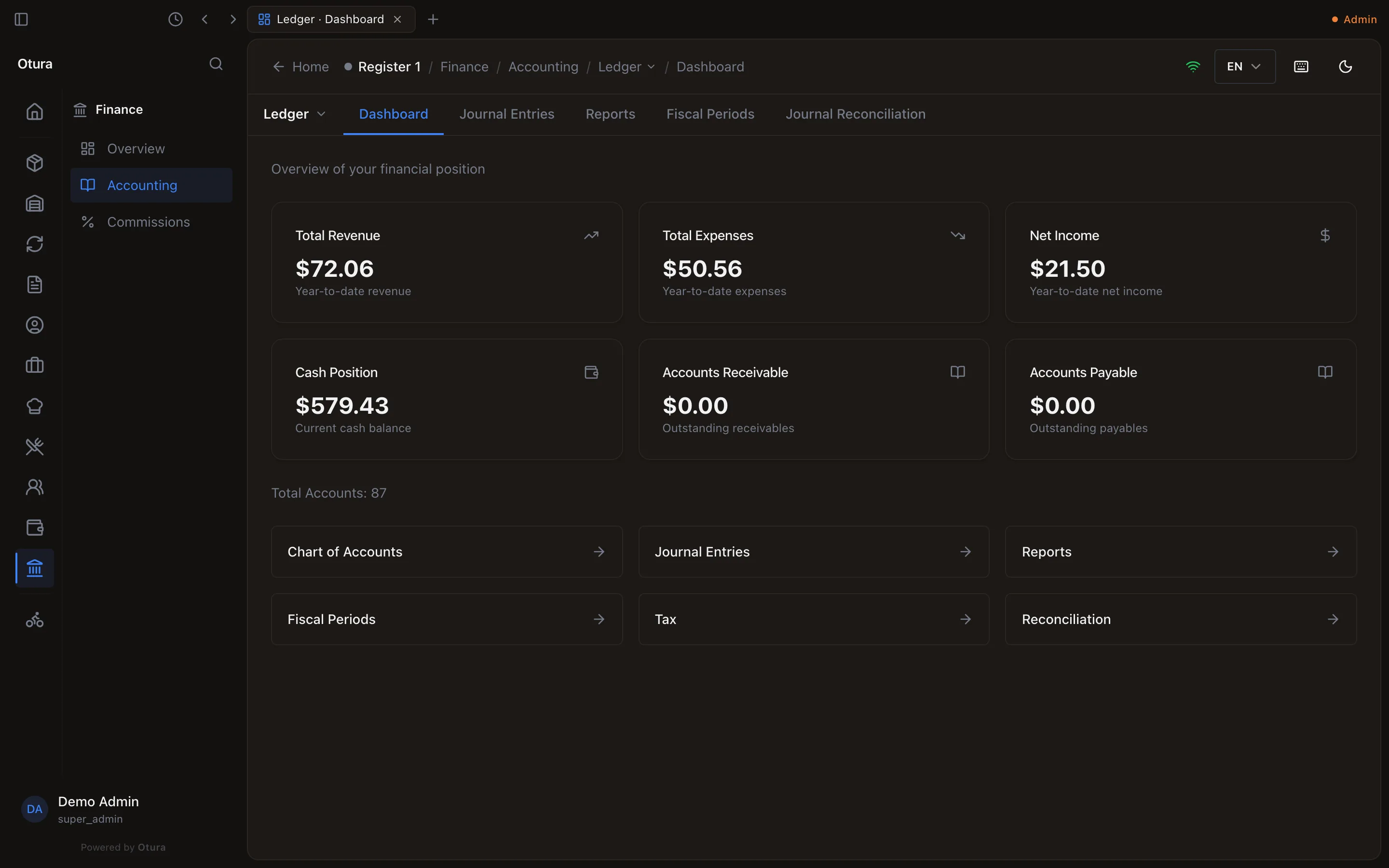The height and width of the screenshot is (868, 1389).
Task: Open a new tab with plus icon
Action: [434, 19]
